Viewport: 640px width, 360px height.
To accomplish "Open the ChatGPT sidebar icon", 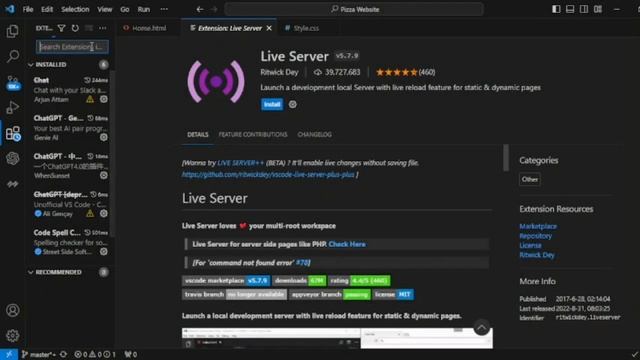I will pos(13,158).
